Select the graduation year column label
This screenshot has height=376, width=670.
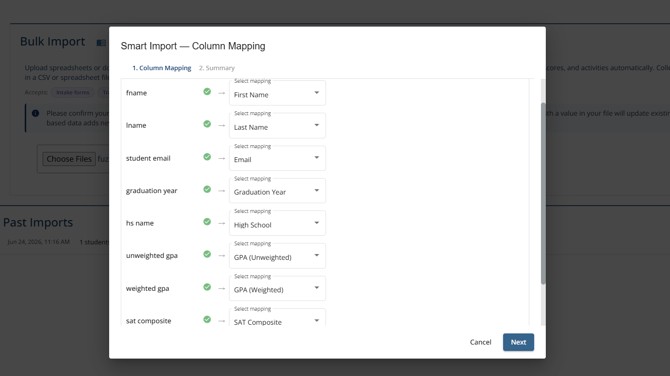(151, 191)
